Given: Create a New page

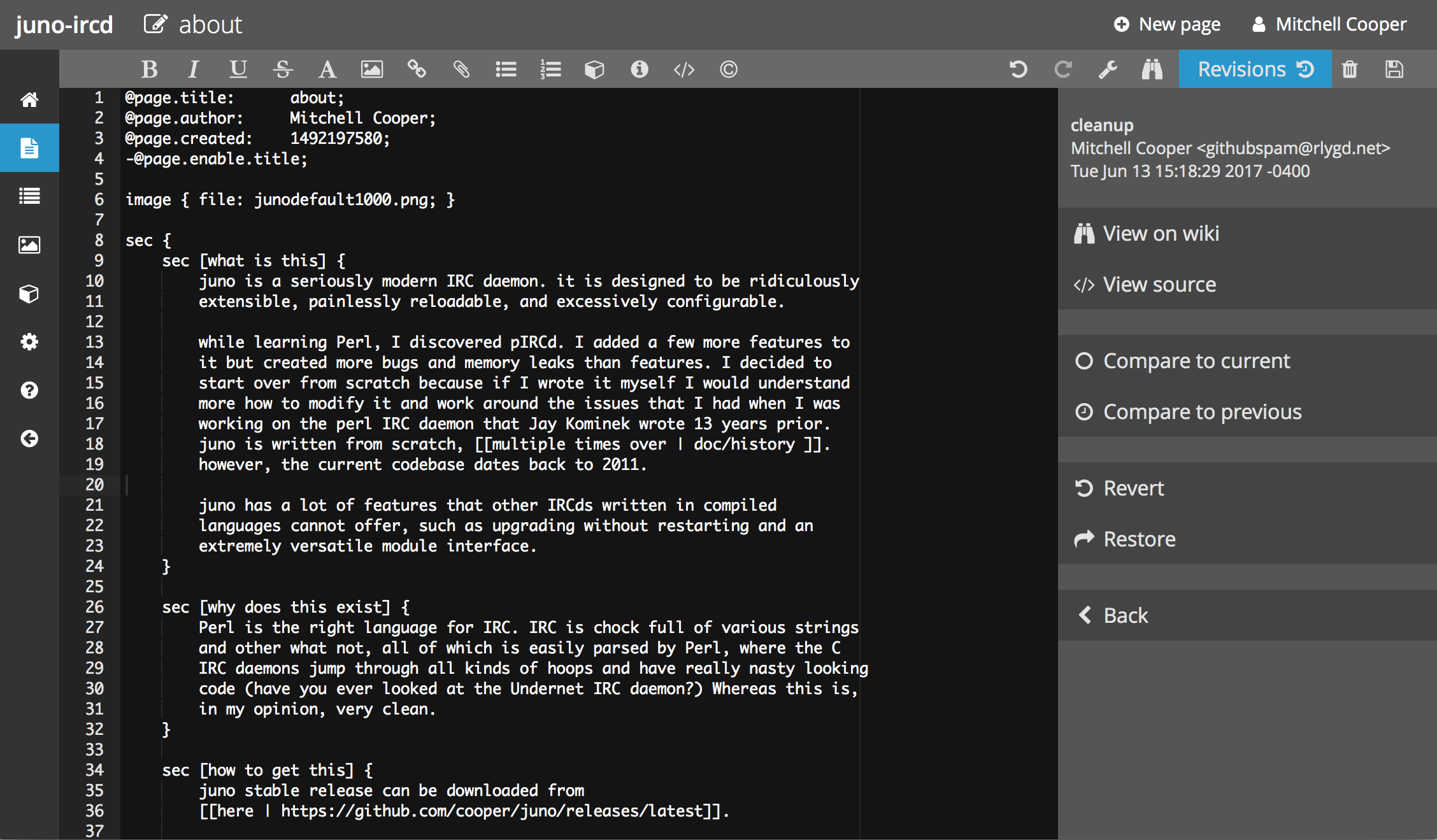Looking at the screenshot, I should 1167,24.
